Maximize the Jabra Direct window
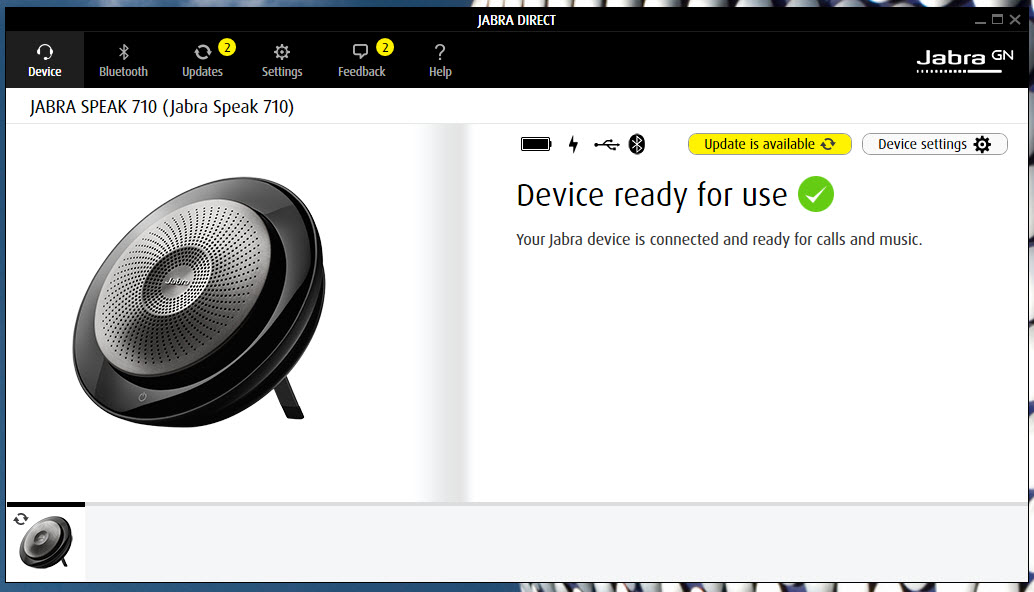 998,20
